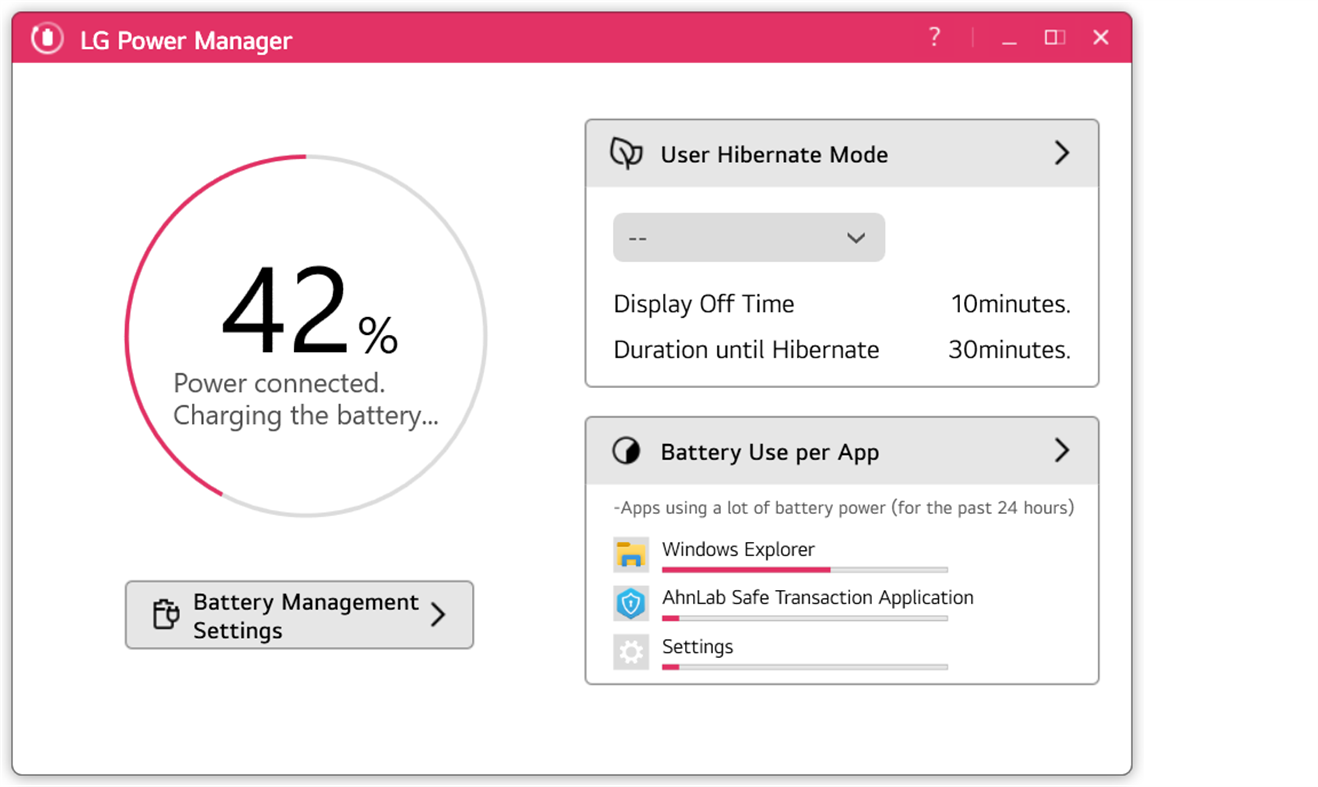Click the Settings app usage bar
Screen dimensions: 1318x787
(804, 667)
